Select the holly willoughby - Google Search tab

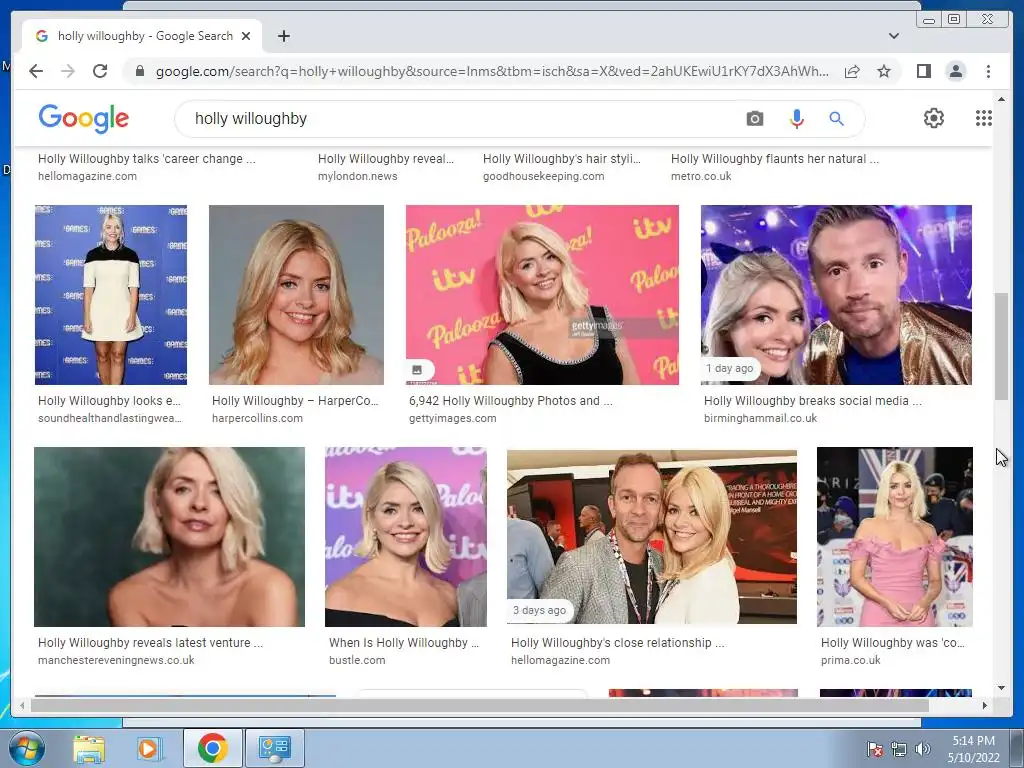142,36
